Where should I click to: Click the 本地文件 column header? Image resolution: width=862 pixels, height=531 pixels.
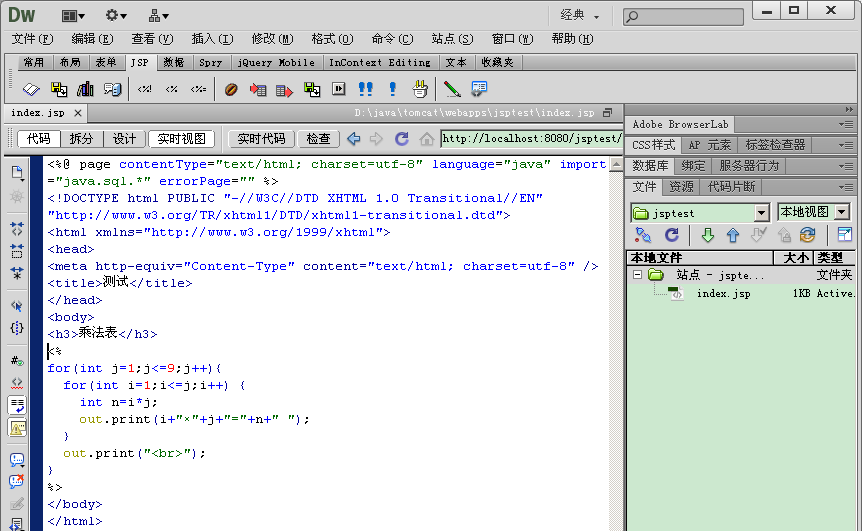coord(700,257)
